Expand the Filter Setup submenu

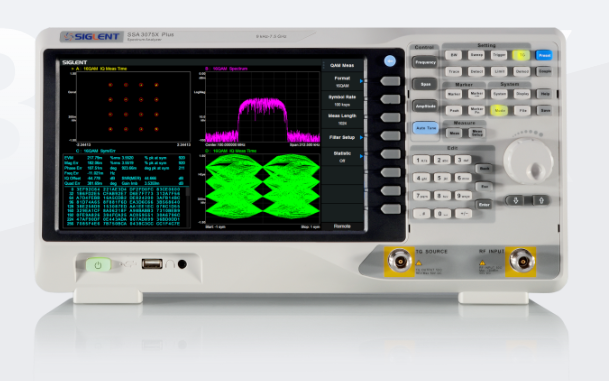tap(343, 137)
